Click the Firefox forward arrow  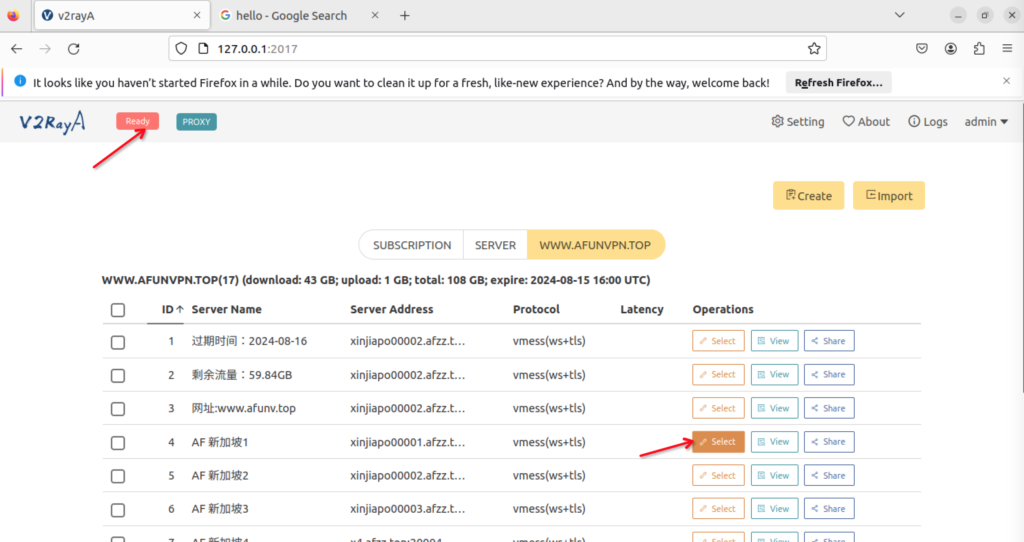[45, 49]
